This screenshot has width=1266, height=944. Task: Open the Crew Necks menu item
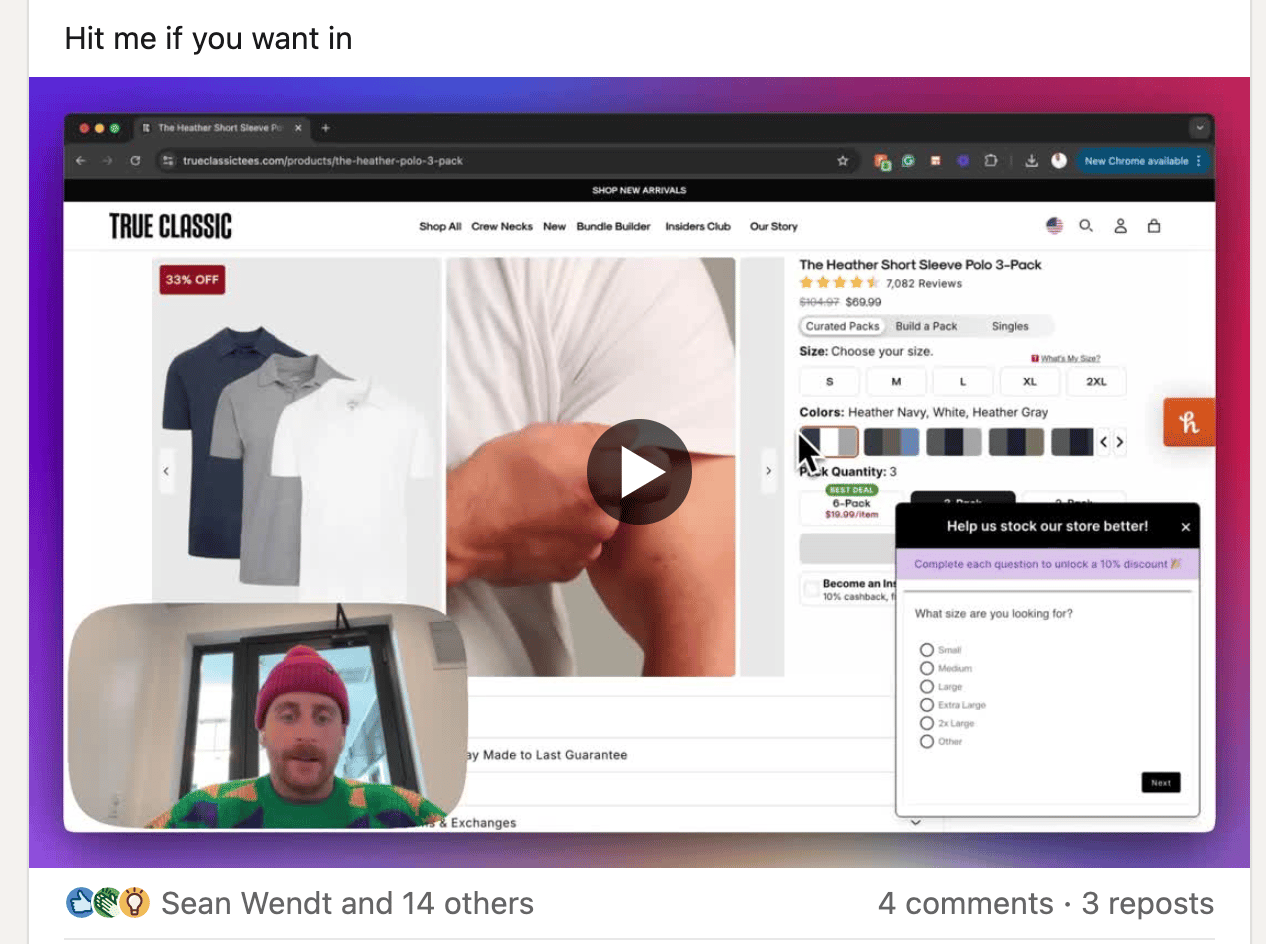(x=502, y=227)
